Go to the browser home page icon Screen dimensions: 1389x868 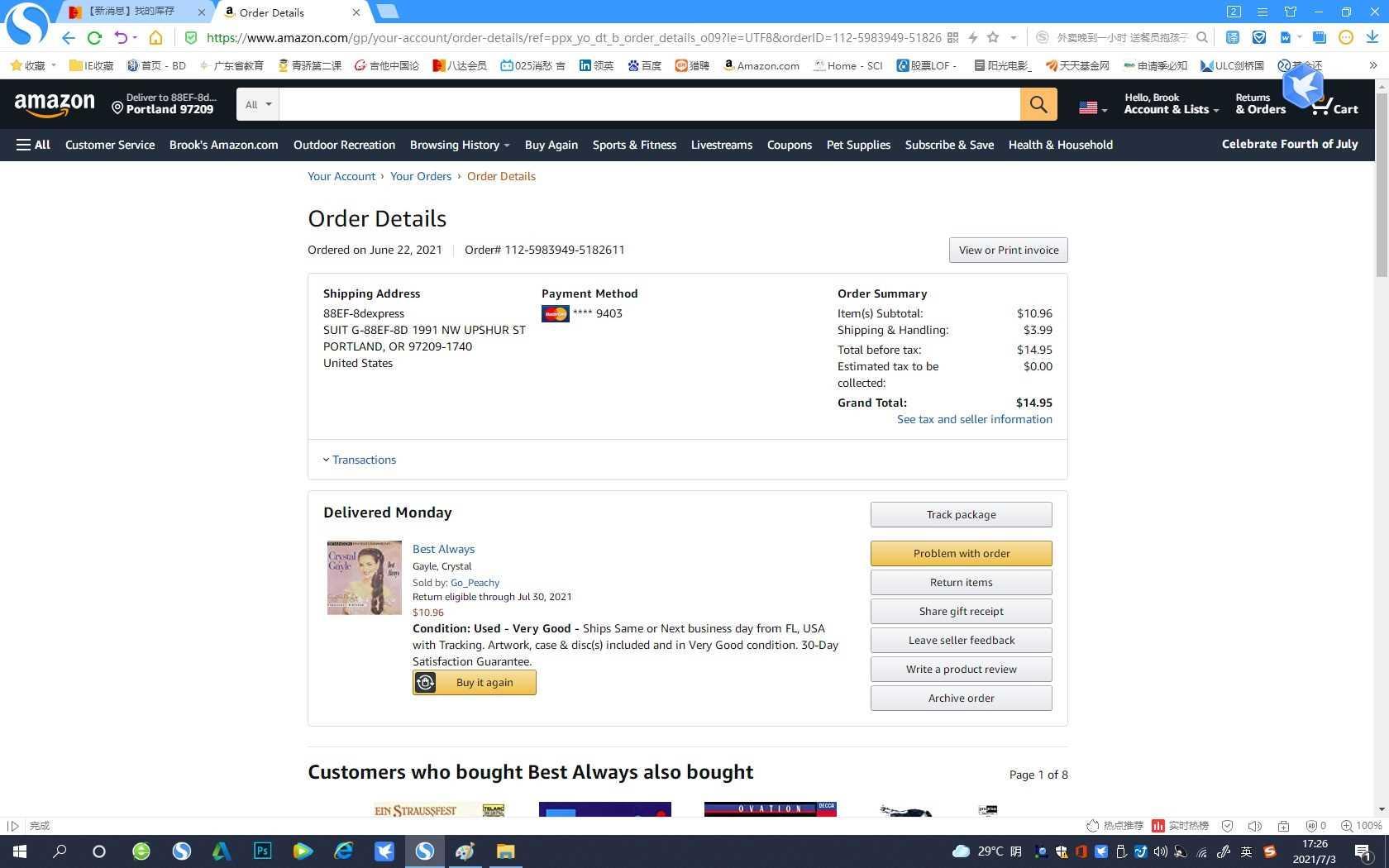click(155, 37)
